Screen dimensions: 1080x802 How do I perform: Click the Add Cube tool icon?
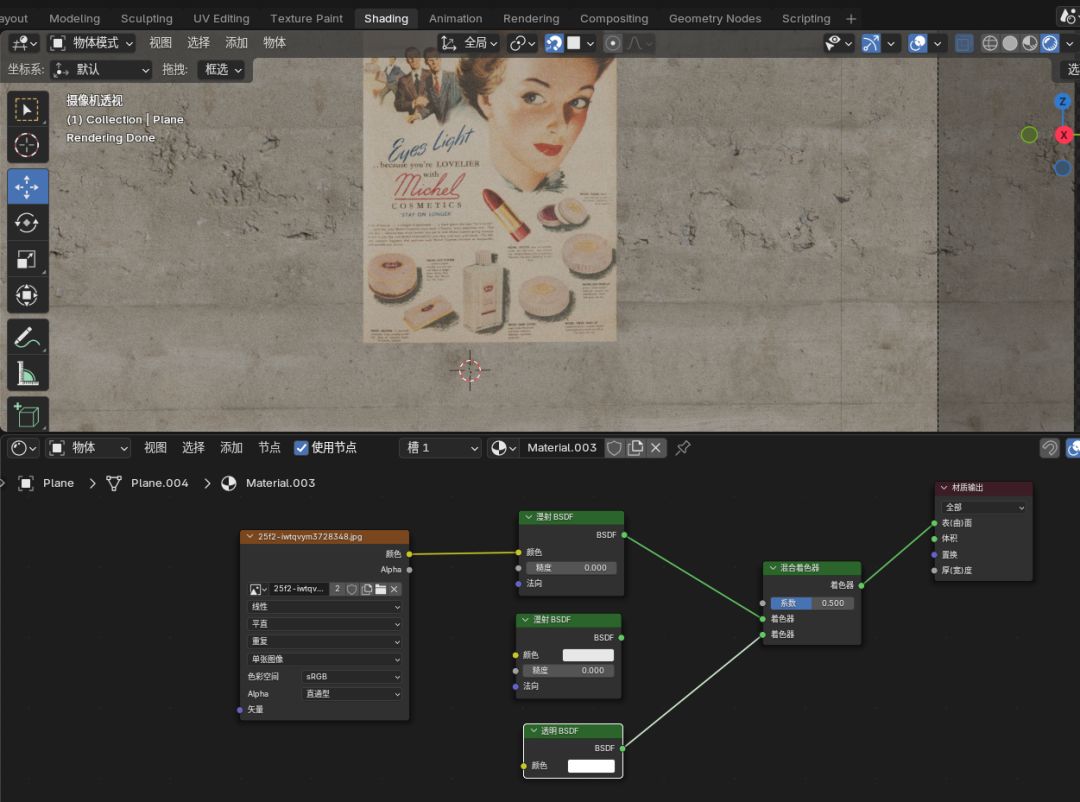click(27, 415)
